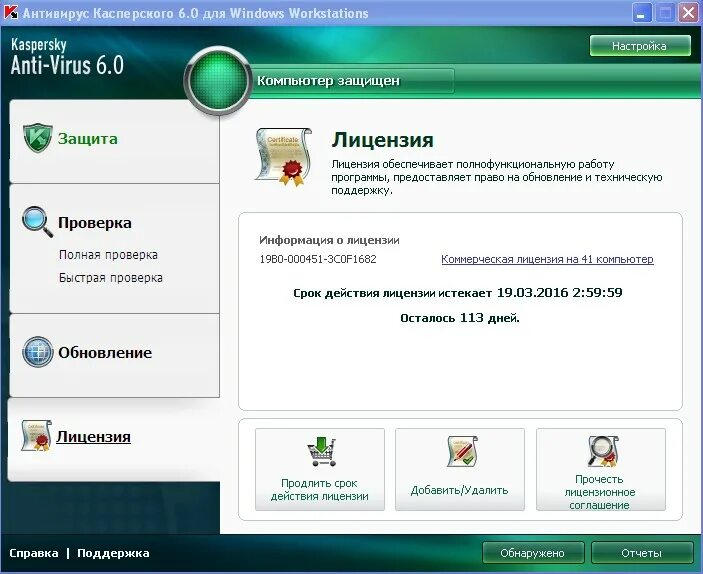Select Быстрая проверка scan
The width and height of the screenshot is (703, 574).
(111, 278)
